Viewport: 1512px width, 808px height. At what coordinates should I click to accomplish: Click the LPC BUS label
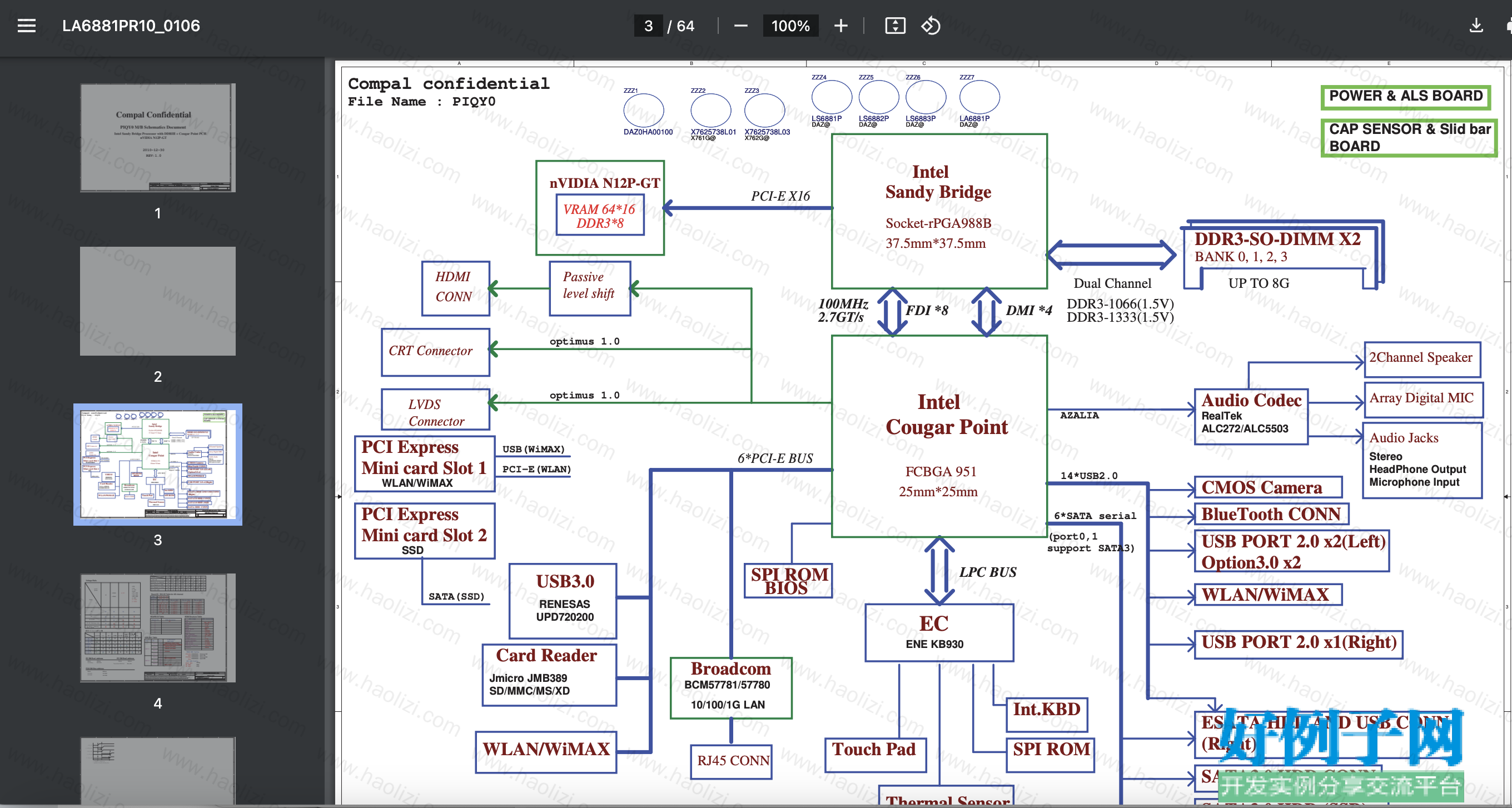click(x=988, y=572)
